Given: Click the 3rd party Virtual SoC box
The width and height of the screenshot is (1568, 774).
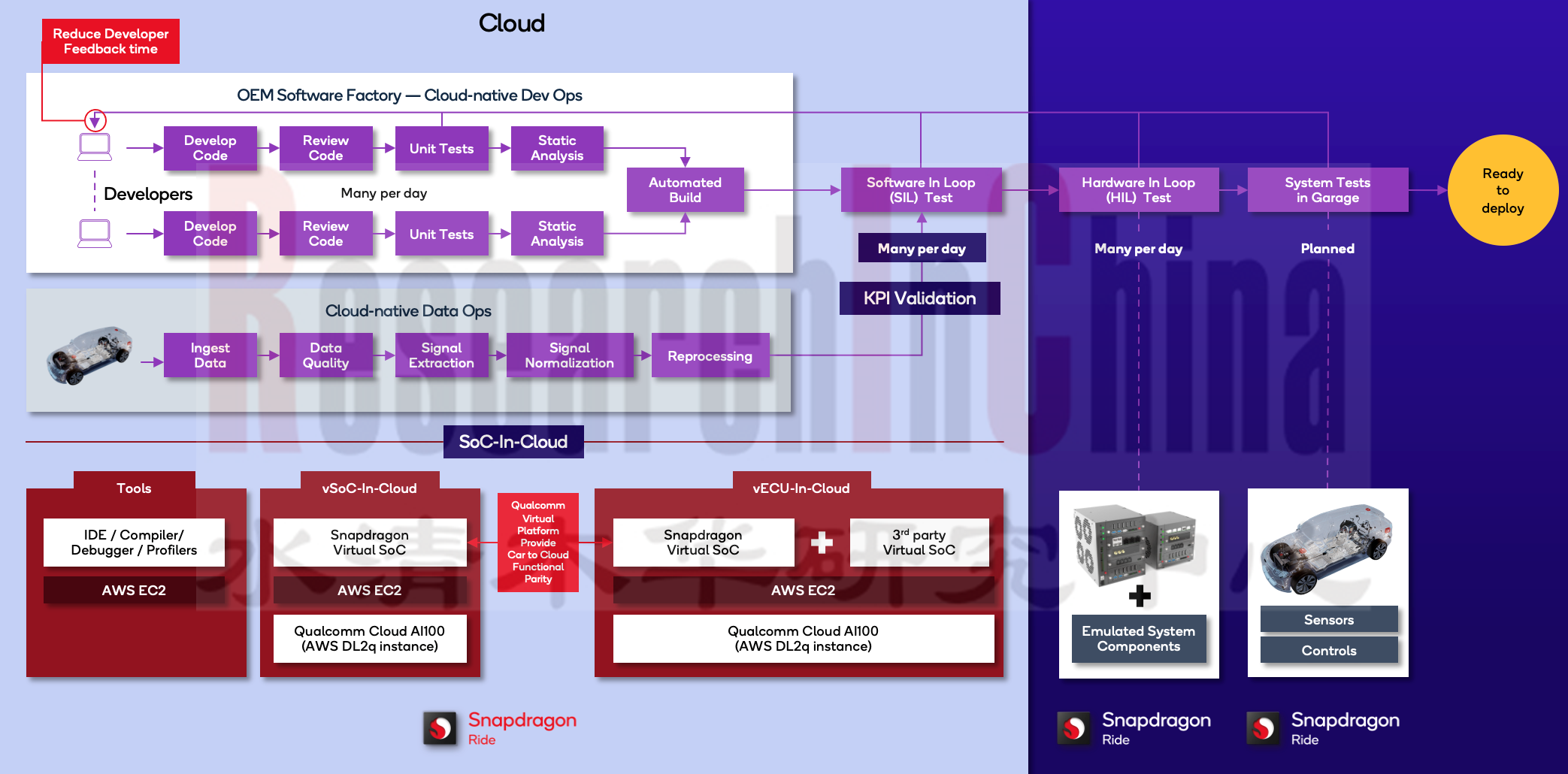Looking at the screenshot, I should (919, 543).
